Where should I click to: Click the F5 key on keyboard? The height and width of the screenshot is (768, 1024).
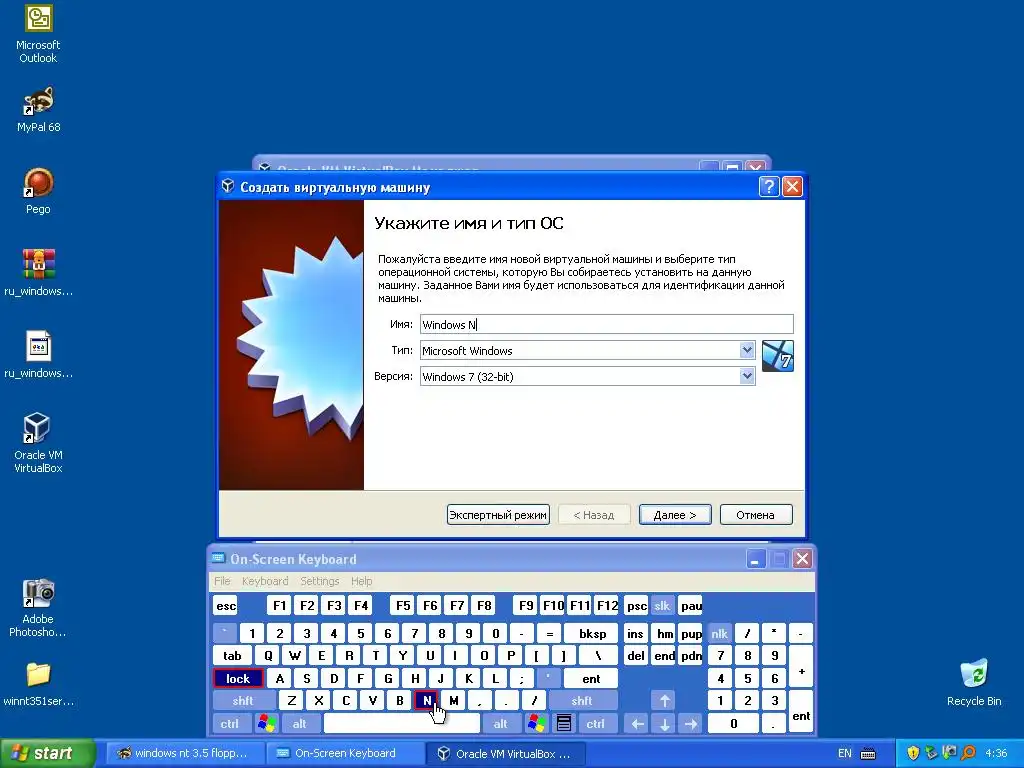click(403, 605)
